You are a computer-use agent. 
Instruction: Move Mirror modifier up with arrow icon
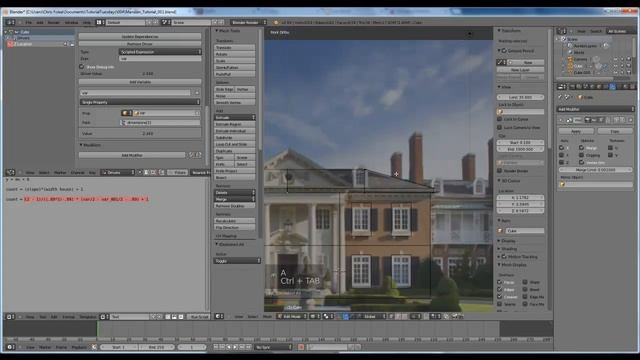point(617,120)
